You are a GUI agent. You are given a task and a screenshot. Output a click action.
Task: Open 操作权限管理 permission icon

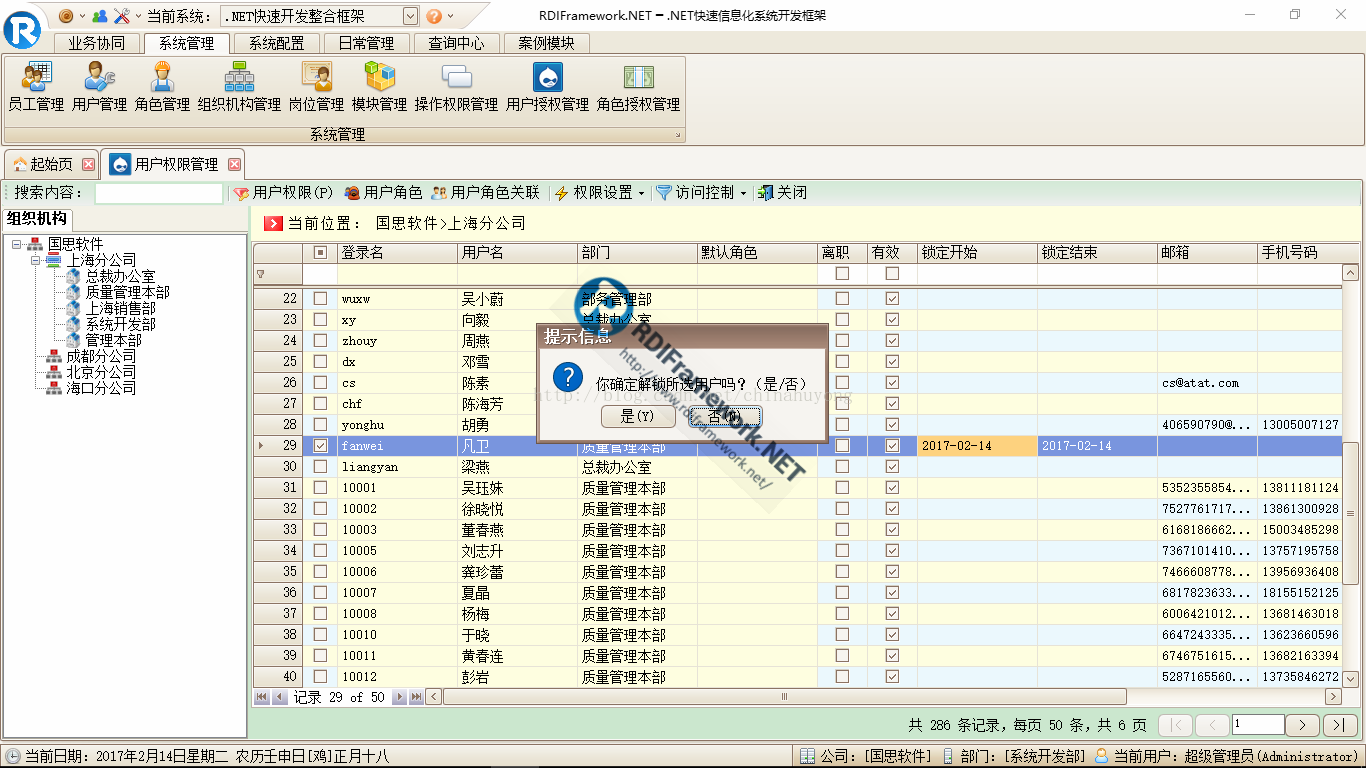[x=456, y=87]
